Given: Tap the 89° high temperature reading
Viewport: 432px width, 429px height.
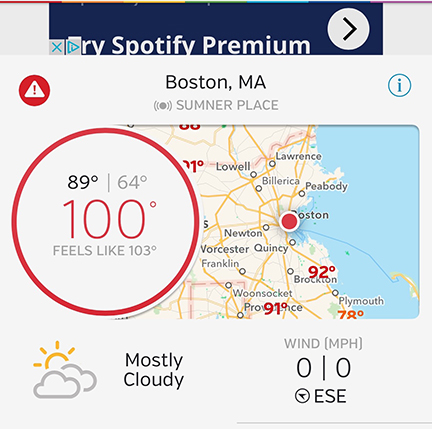Looking at the screenshot, I should pos(83,182).
